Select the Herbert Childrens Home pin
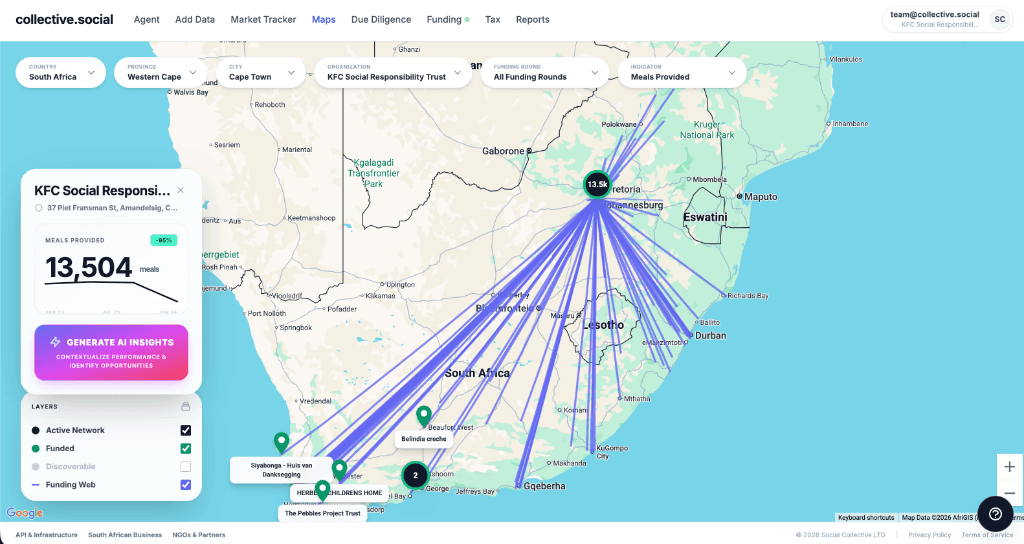 (x=339, y=470)
